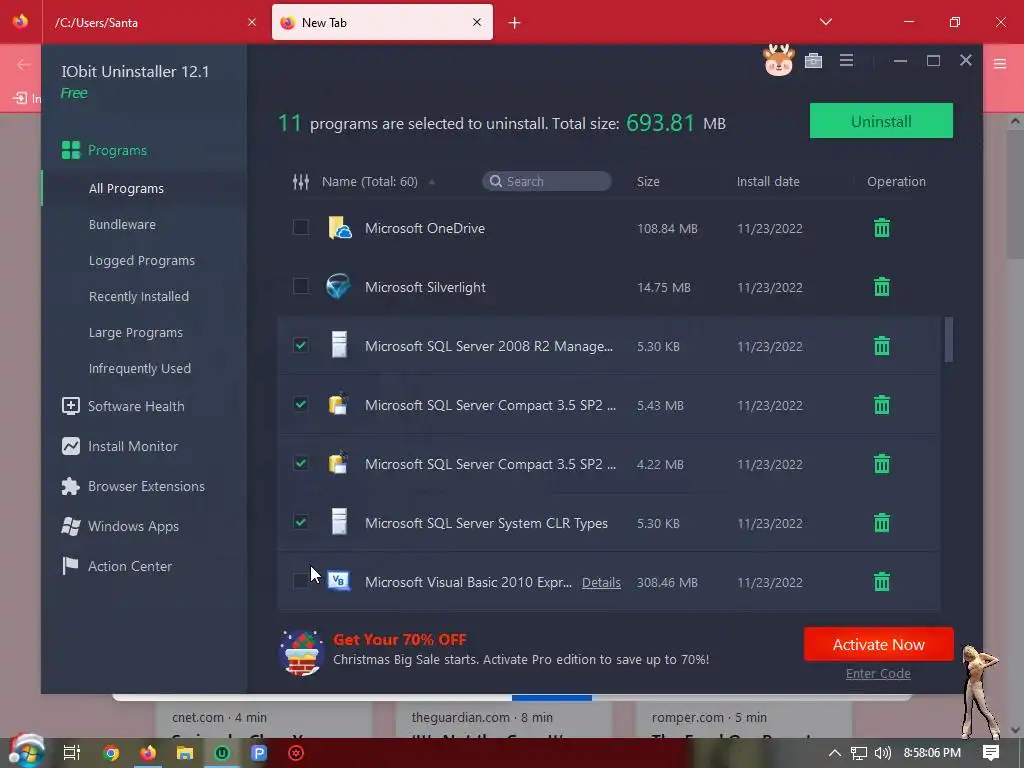Show hidden system tray icons chevron
1024x768 pixels.
coord(835,753)
